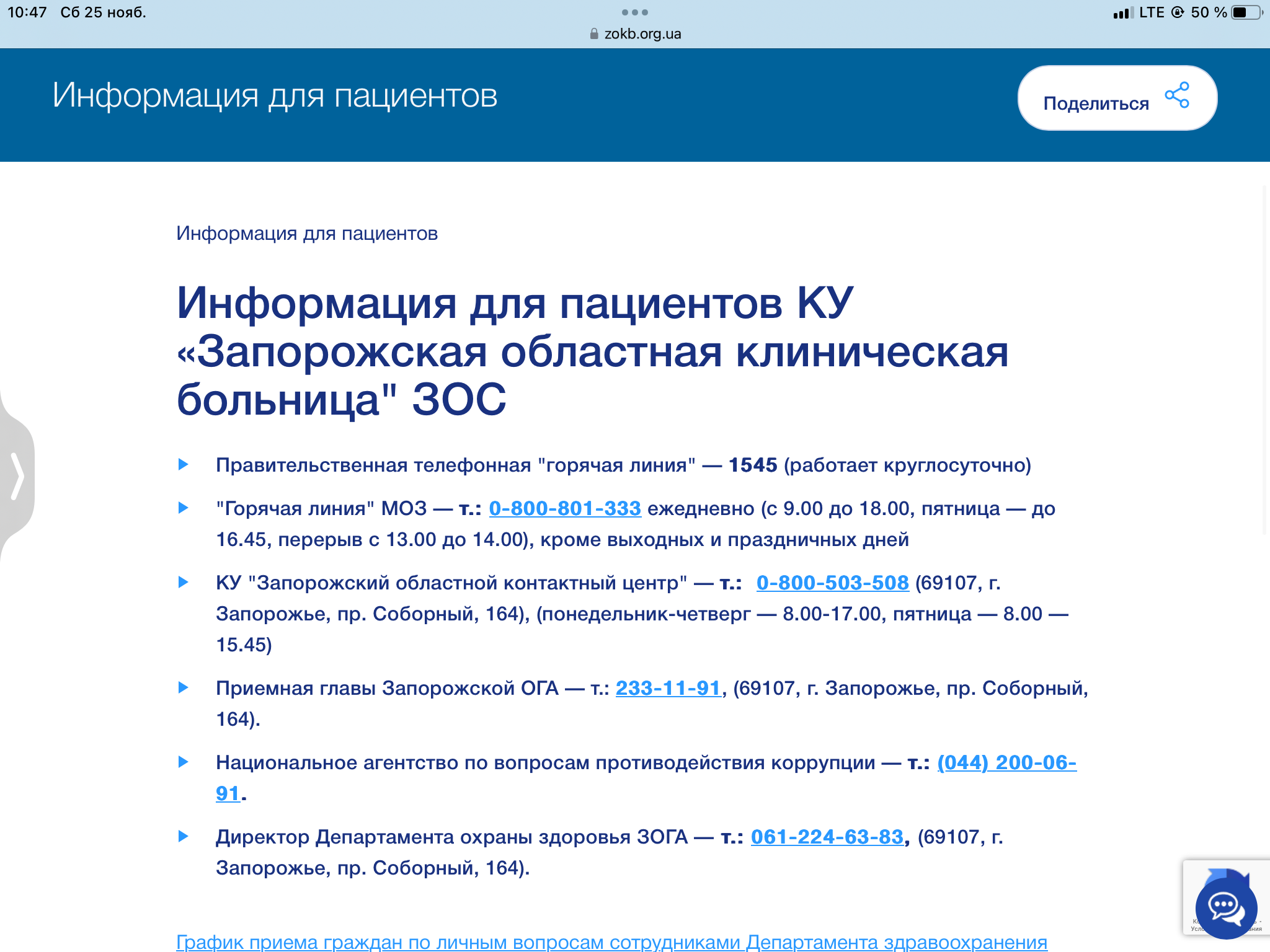Call МОЗ hotline 0-800-801-333 link
This screenshot has height=952, width=1270.
564,508
